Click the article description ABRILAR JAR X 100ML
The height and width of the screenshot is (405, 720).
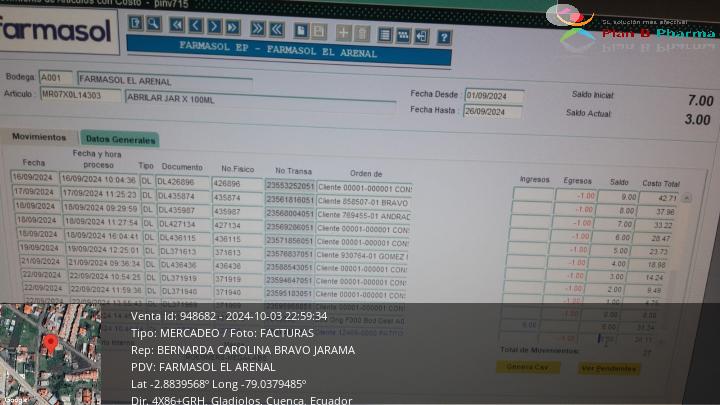pyautogui.click(x=261, y=101)
